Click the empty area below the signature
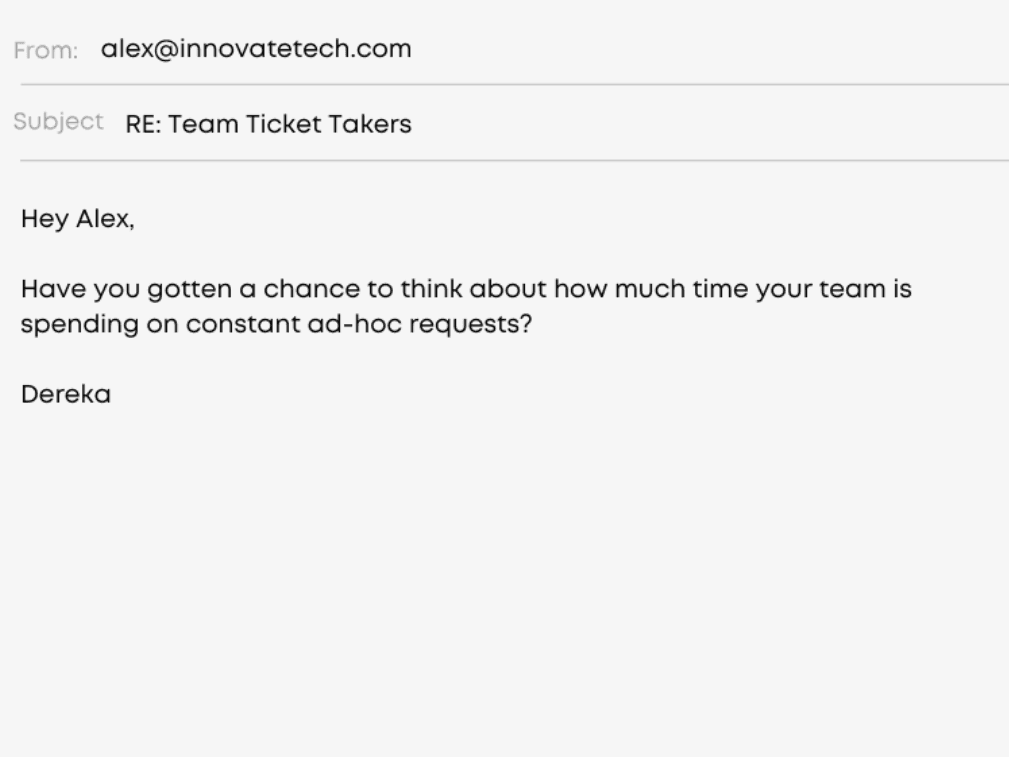Screen dimensions: 1009x757 tap(504, 579)
